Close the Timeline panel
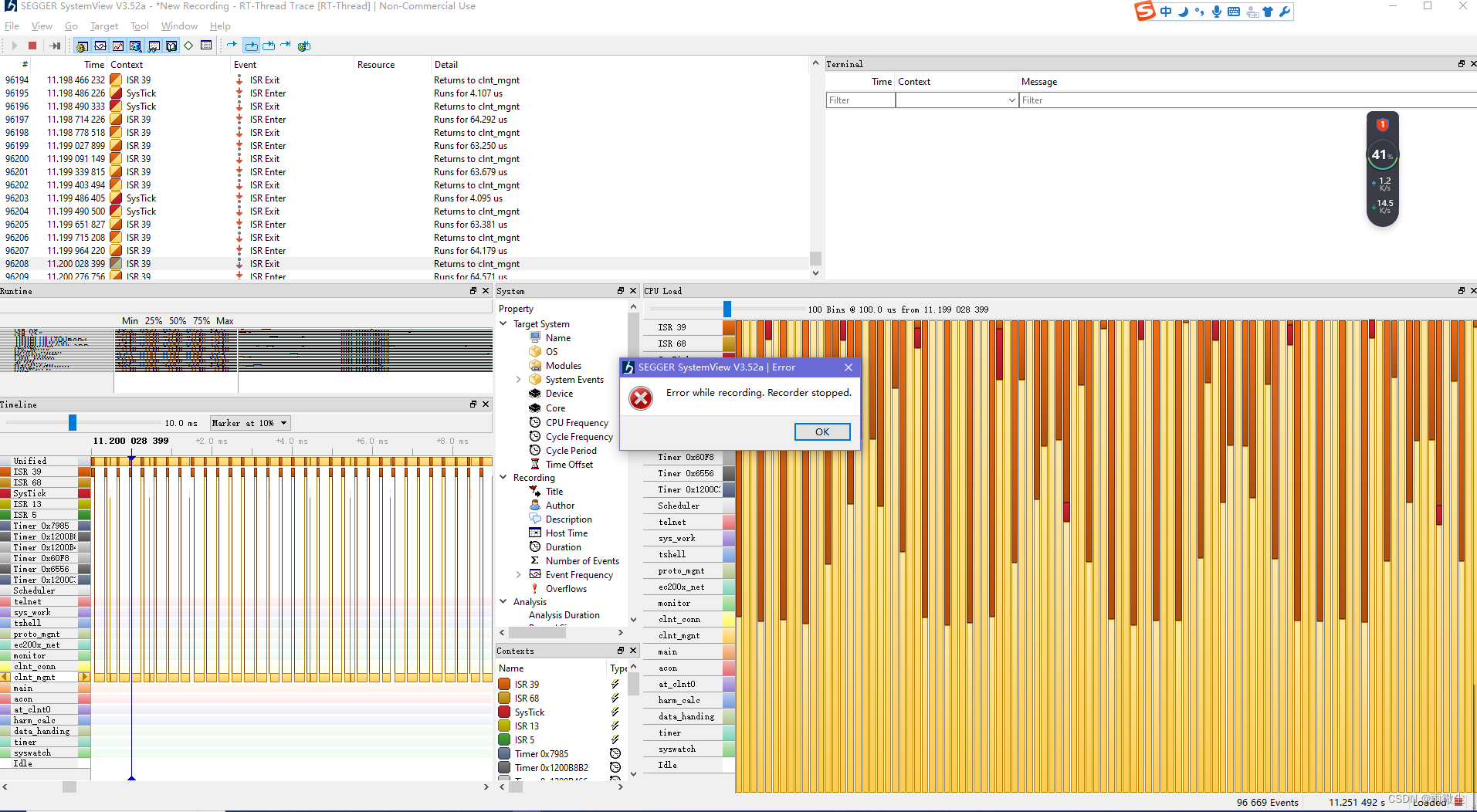Screen dimensions: 1477x812 click(x=486, y=404)
